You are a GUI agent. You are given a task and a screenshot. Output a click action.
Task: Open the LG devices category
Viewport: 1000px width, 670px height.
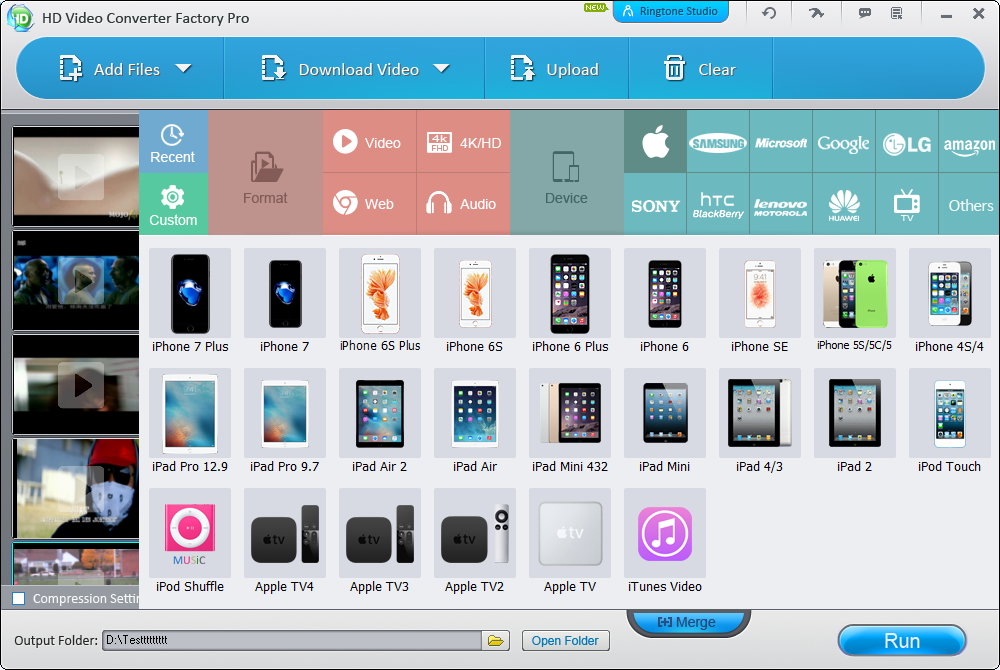[907, 142]
